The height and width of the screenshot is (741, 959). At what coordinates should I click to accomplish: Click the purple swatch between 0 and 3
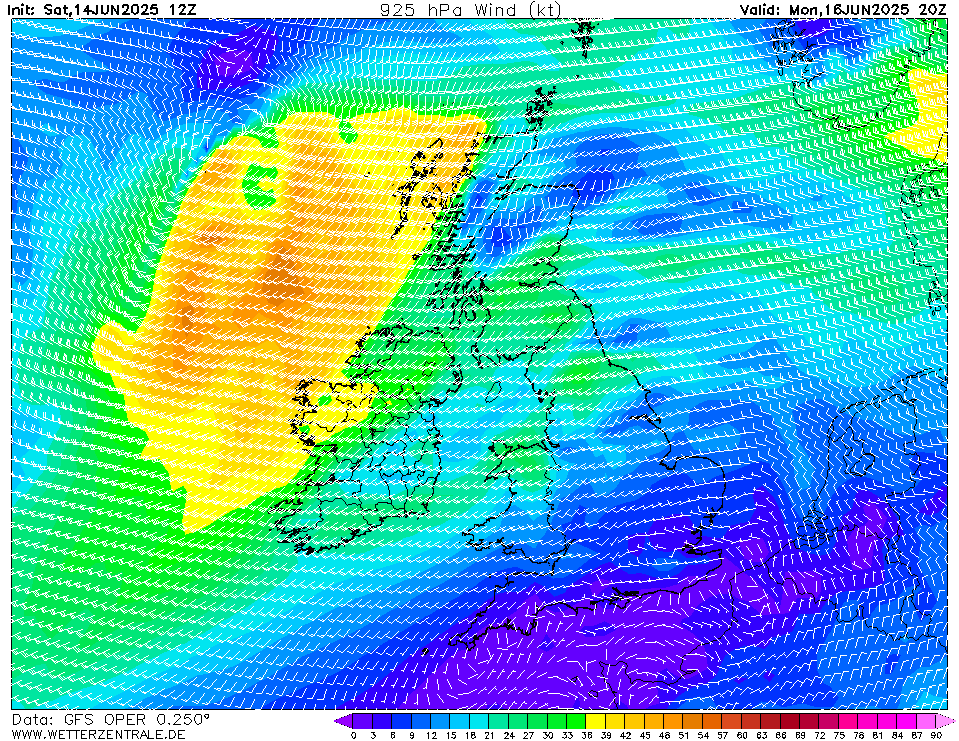[x=363, y=721]
